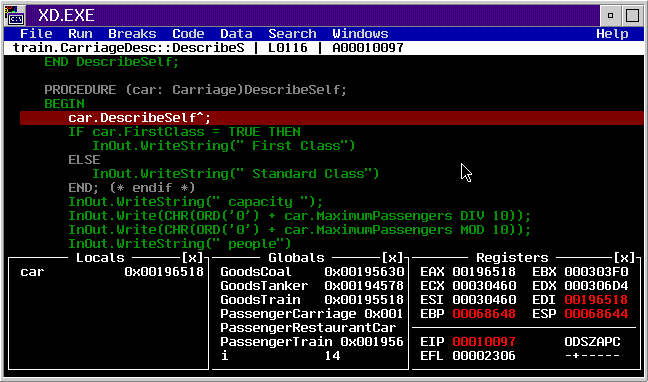Click the flag states row under ODSZAPC
The height and width of the screenshot is (382, 648).
click(592, 356)
